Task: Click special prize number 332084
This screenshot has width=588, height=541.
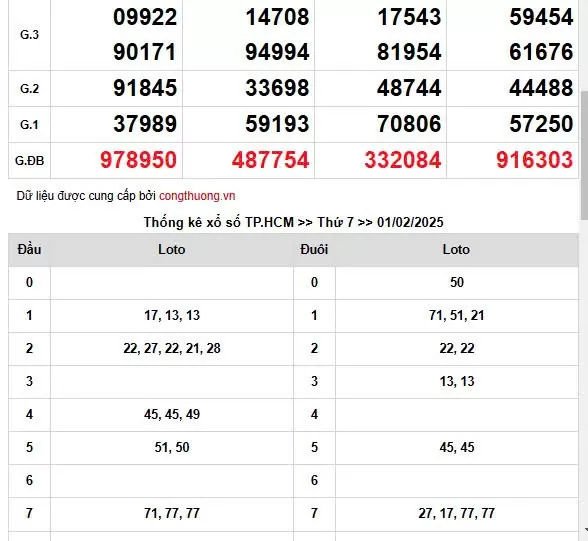Action: click(403, 160)
